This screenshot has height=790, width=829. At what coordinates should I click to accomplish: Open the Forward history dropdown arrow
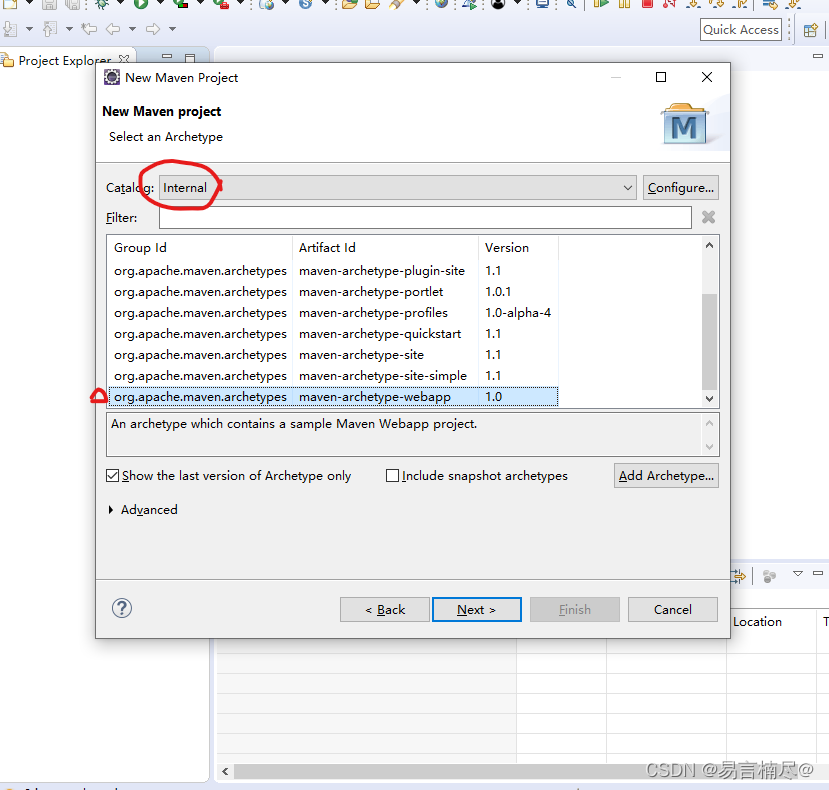172,29
